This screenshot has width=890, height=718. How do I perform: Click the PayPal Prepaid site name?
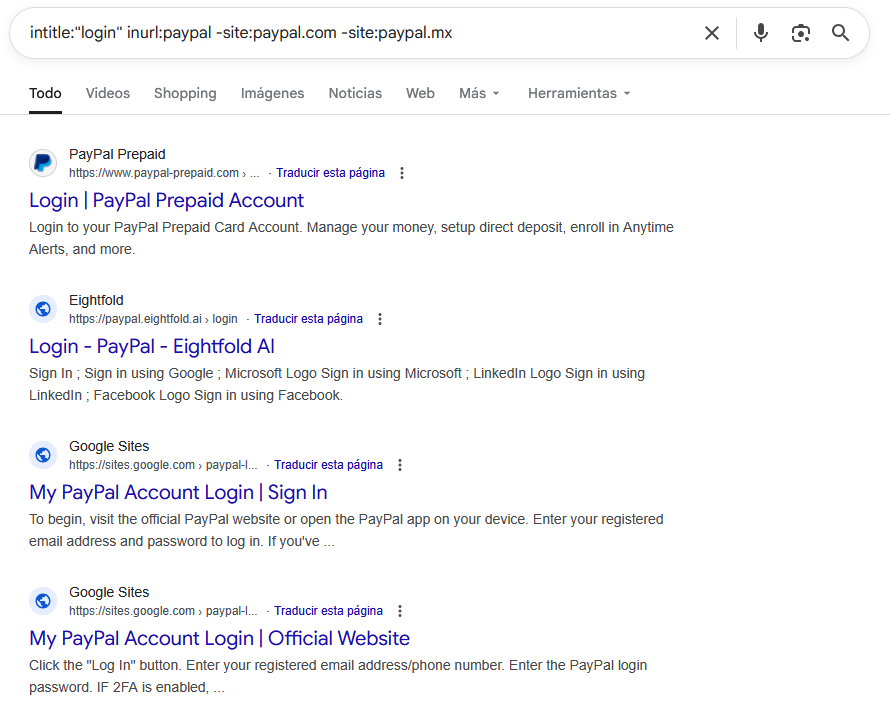[117, 154]
